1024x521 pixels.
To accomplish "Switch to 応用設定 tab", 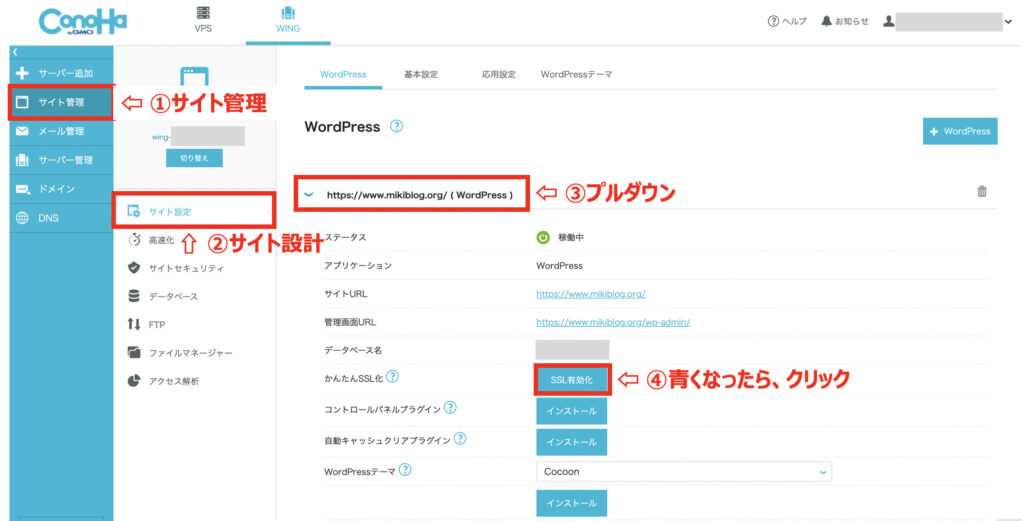I will pos(498,74).
